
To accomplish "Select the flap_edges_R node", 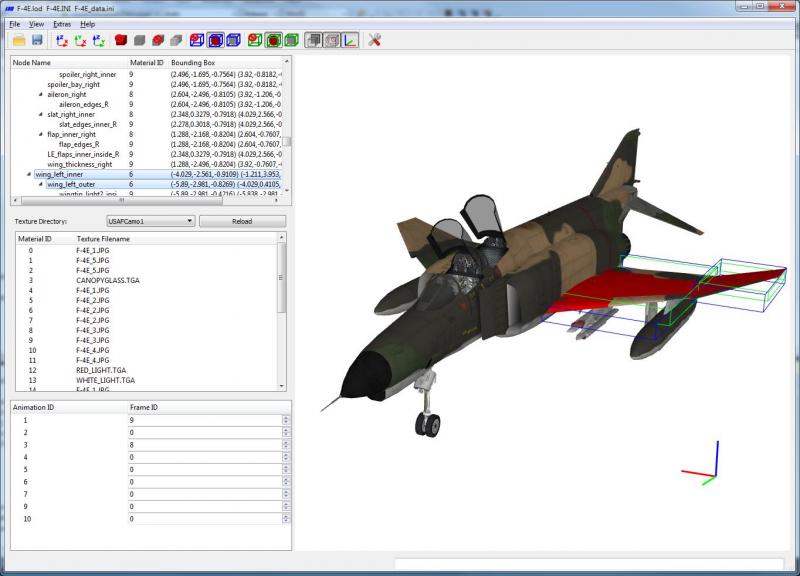I will 79,144.
